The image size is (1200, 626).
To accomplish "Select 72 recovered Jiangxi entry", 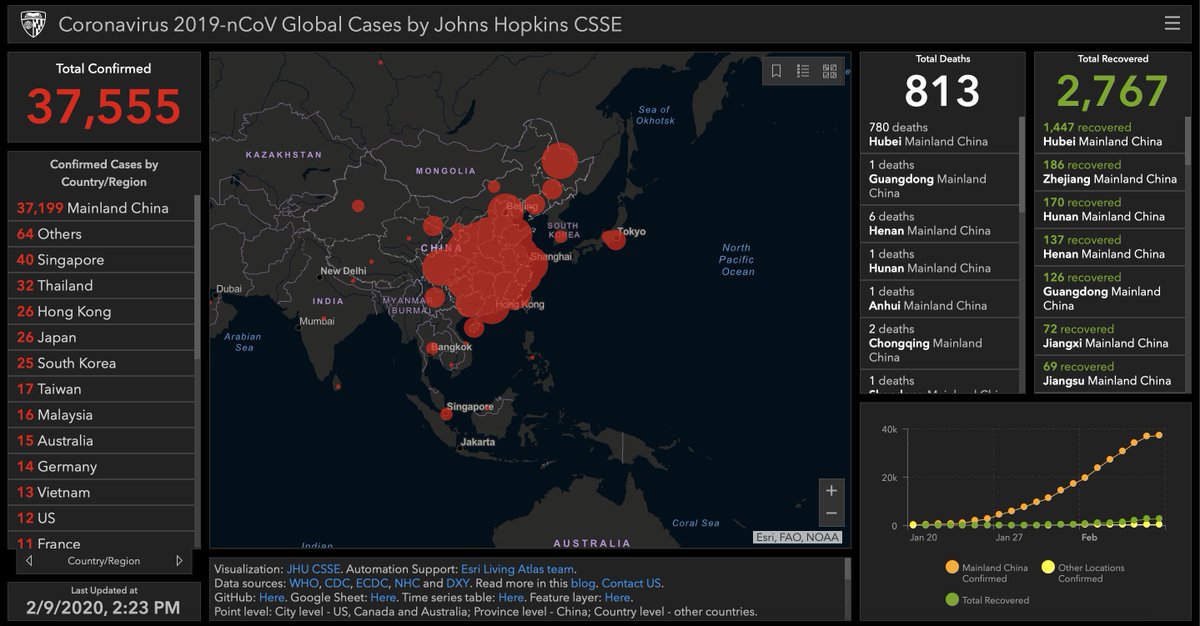I will coord(1109,337).
